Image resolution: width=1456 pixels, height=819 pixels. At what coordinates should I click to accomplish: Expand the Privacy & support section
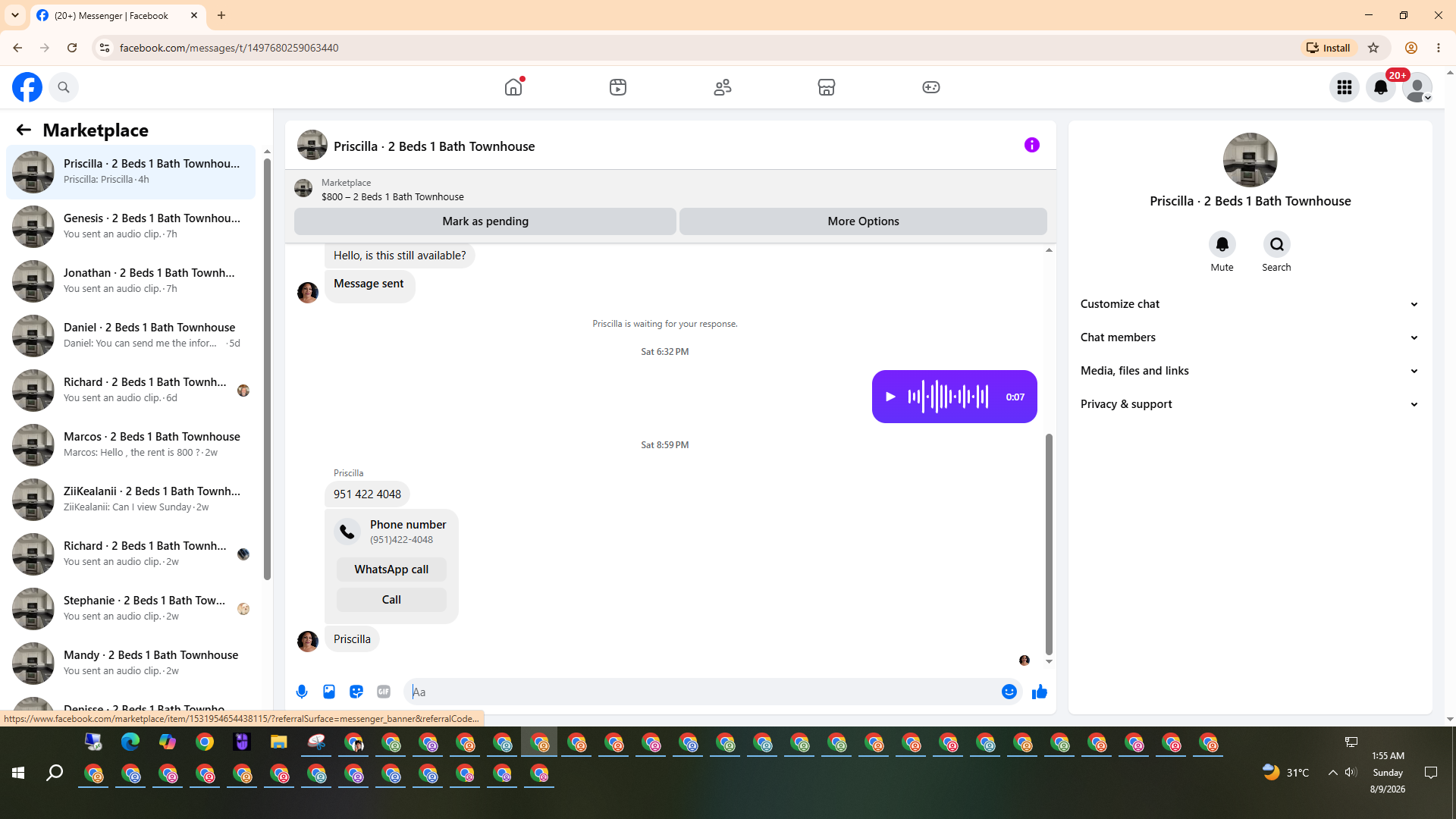1250,404
